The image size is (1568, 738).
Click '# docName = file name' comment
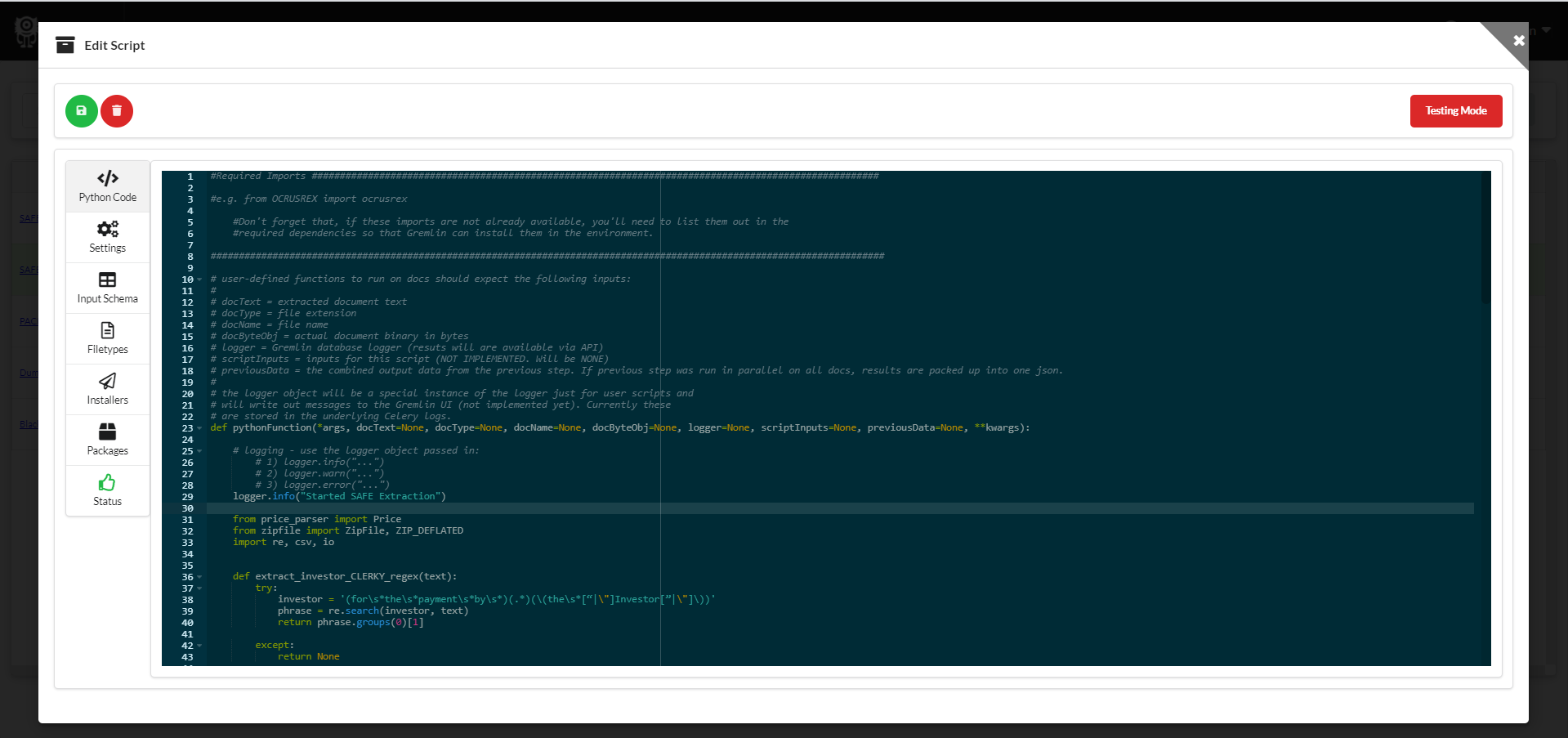coord(270,325)
